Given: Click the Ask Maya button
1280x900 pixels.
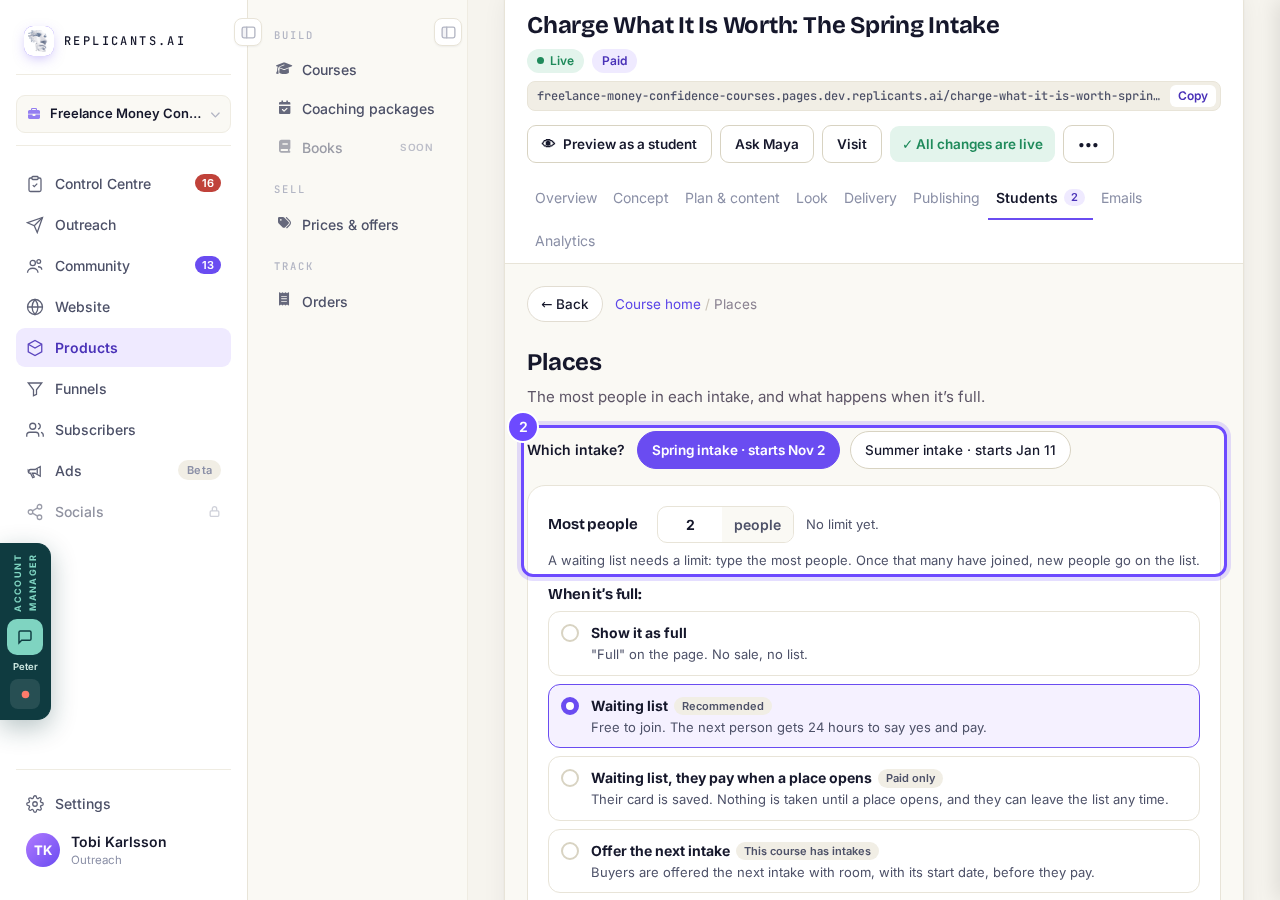Looking at the screenshot, I should point(767,144).
